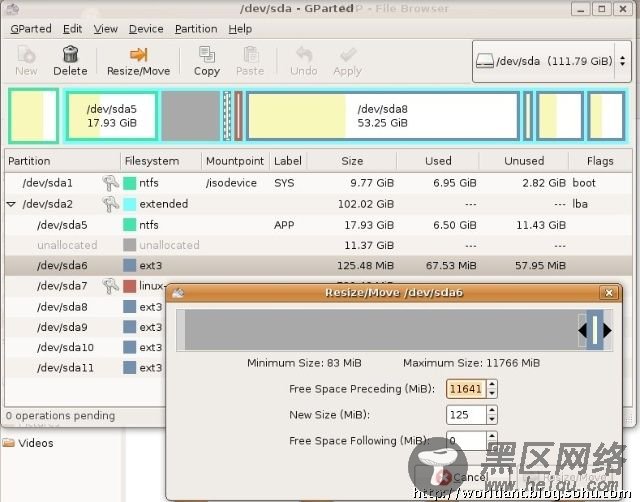Image resolution: width=640 pixels, height=502 pixels.
Task: Select the /dev/sda5 partition row
Action: pyautogui.click(x=318, y=225)
